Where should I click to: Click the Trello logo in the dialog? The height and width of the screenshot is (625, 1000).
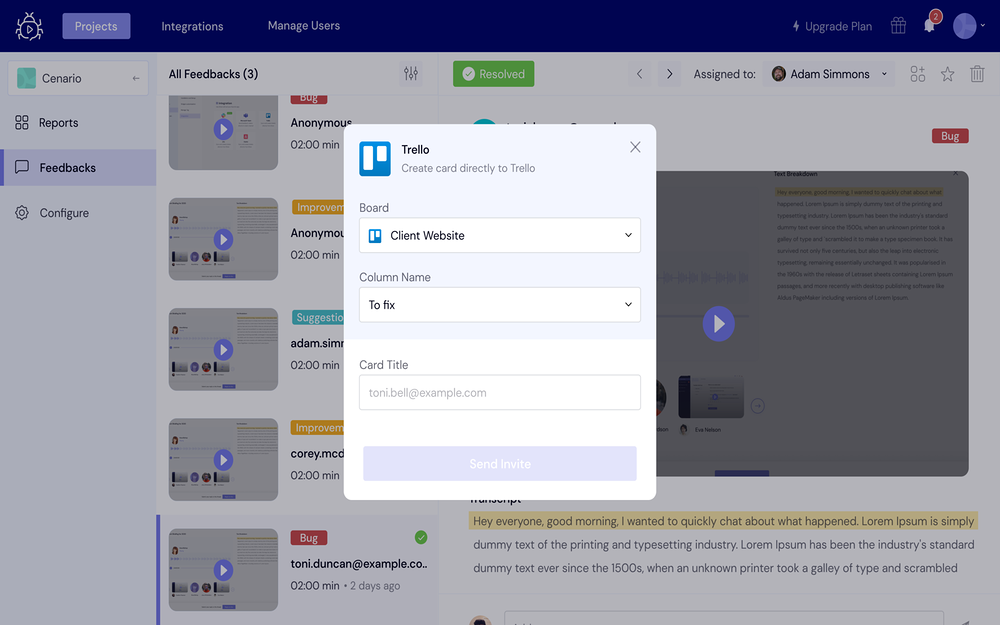375,158
